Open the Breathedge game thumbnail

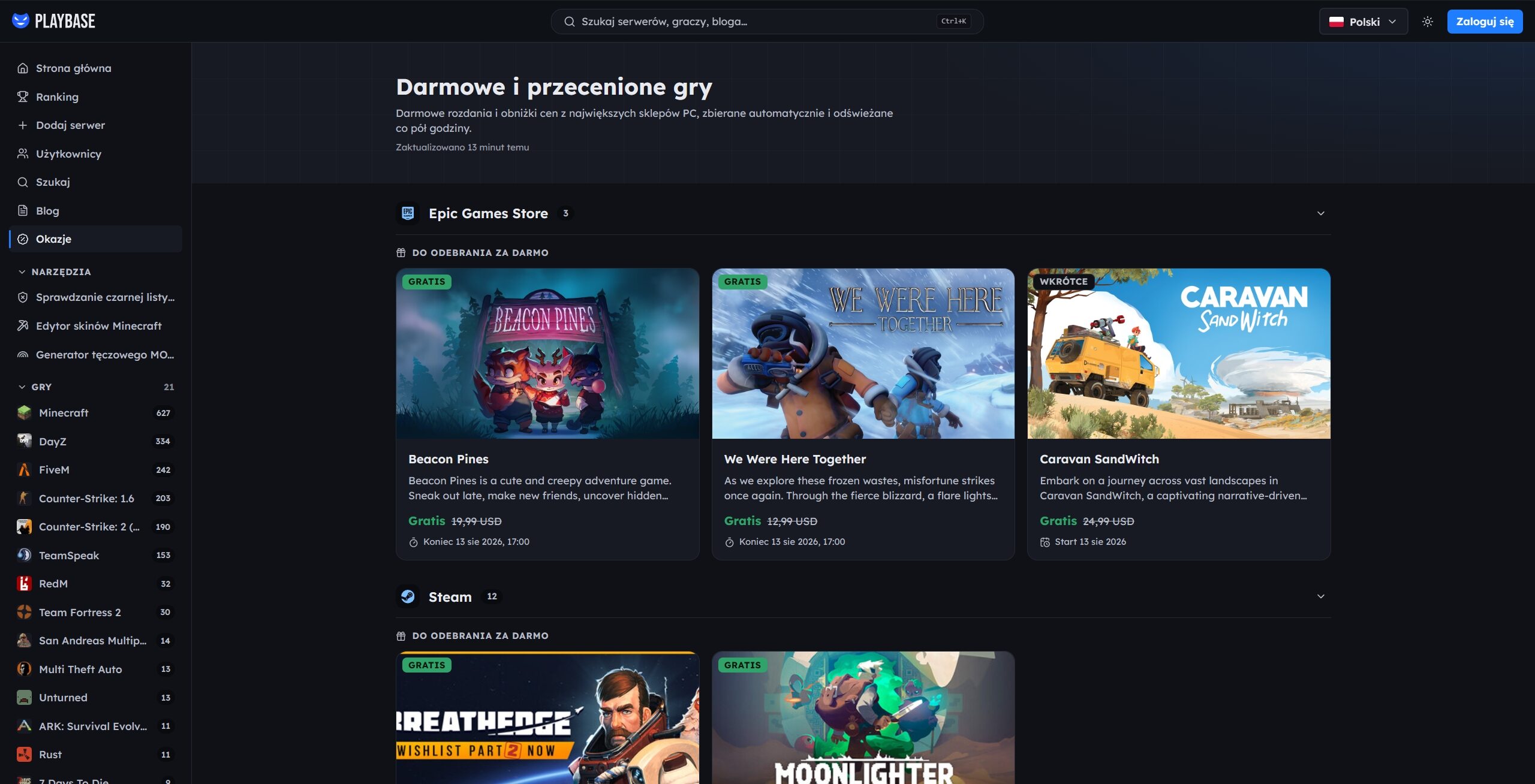coord(547,718)
